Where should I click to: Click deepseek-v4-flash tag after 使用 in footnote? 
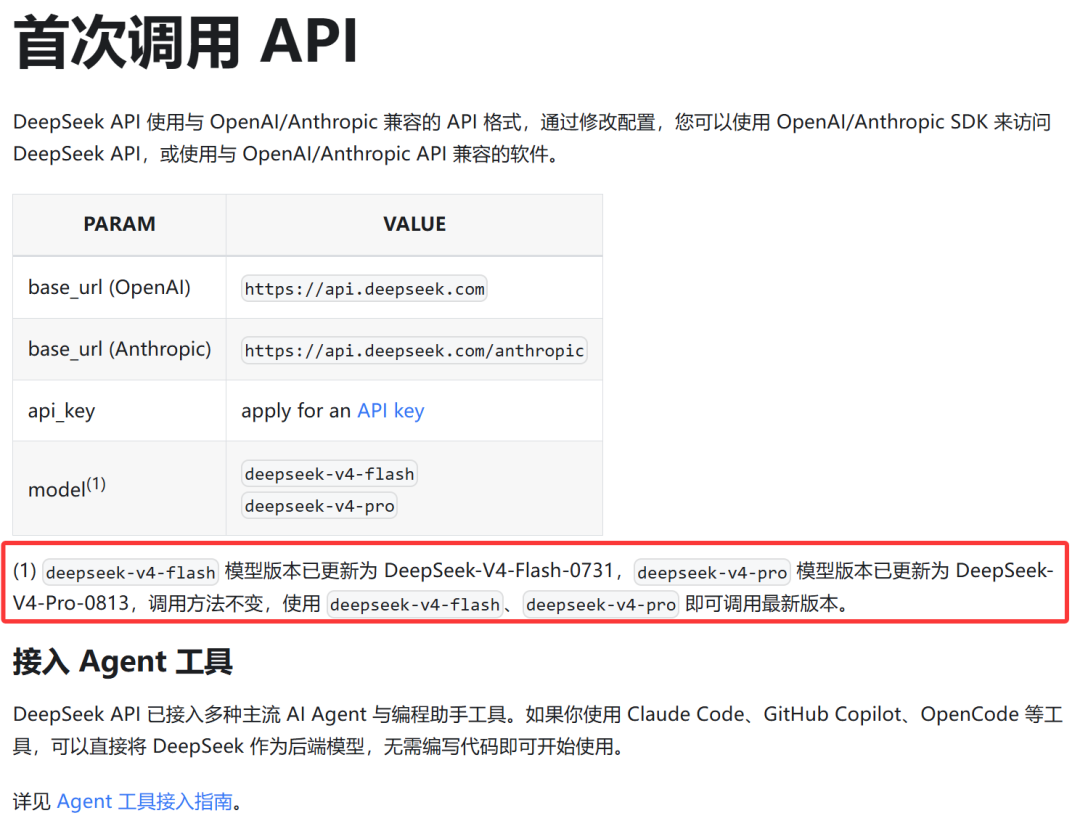[x=415, y=604]
